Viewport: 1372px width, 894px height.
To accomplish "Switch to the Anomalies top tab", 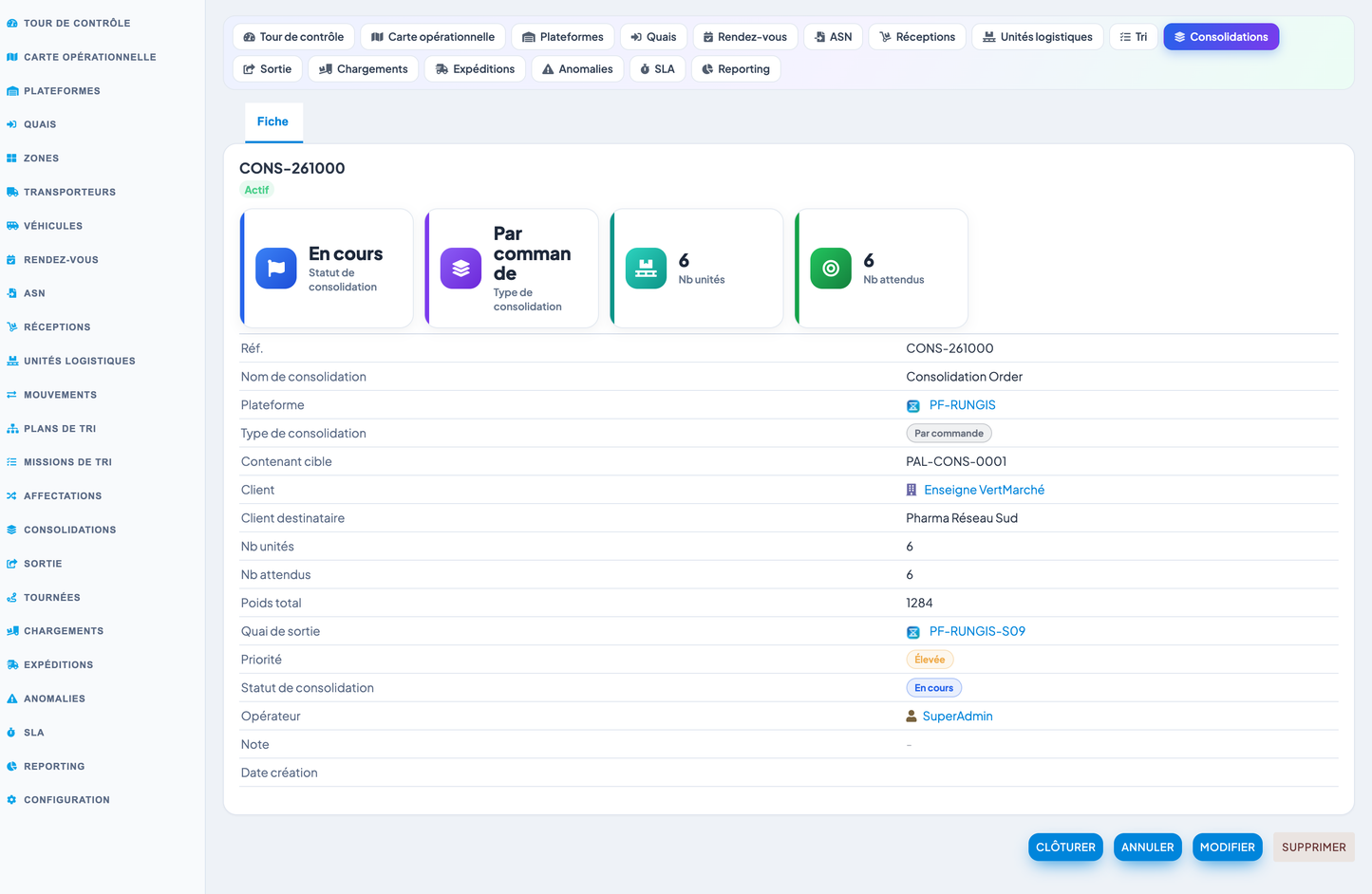I will [x=577, y=69].
